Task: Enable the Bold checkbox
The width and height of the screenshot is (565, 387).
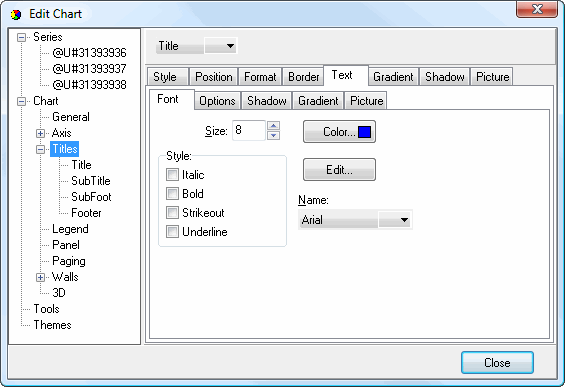Action: 172,194
